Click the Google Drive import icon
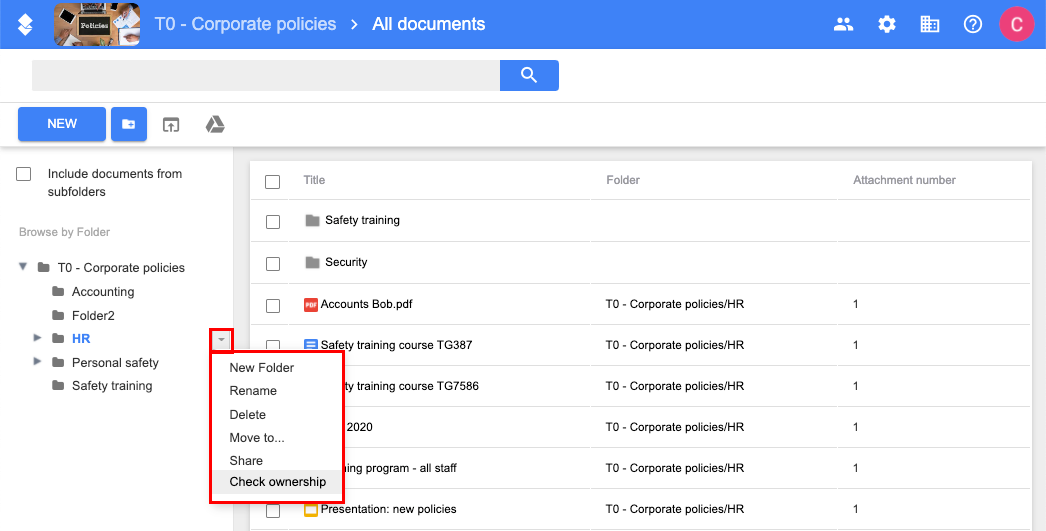The height and width of the screenshot is (531, 1046). 215,124
